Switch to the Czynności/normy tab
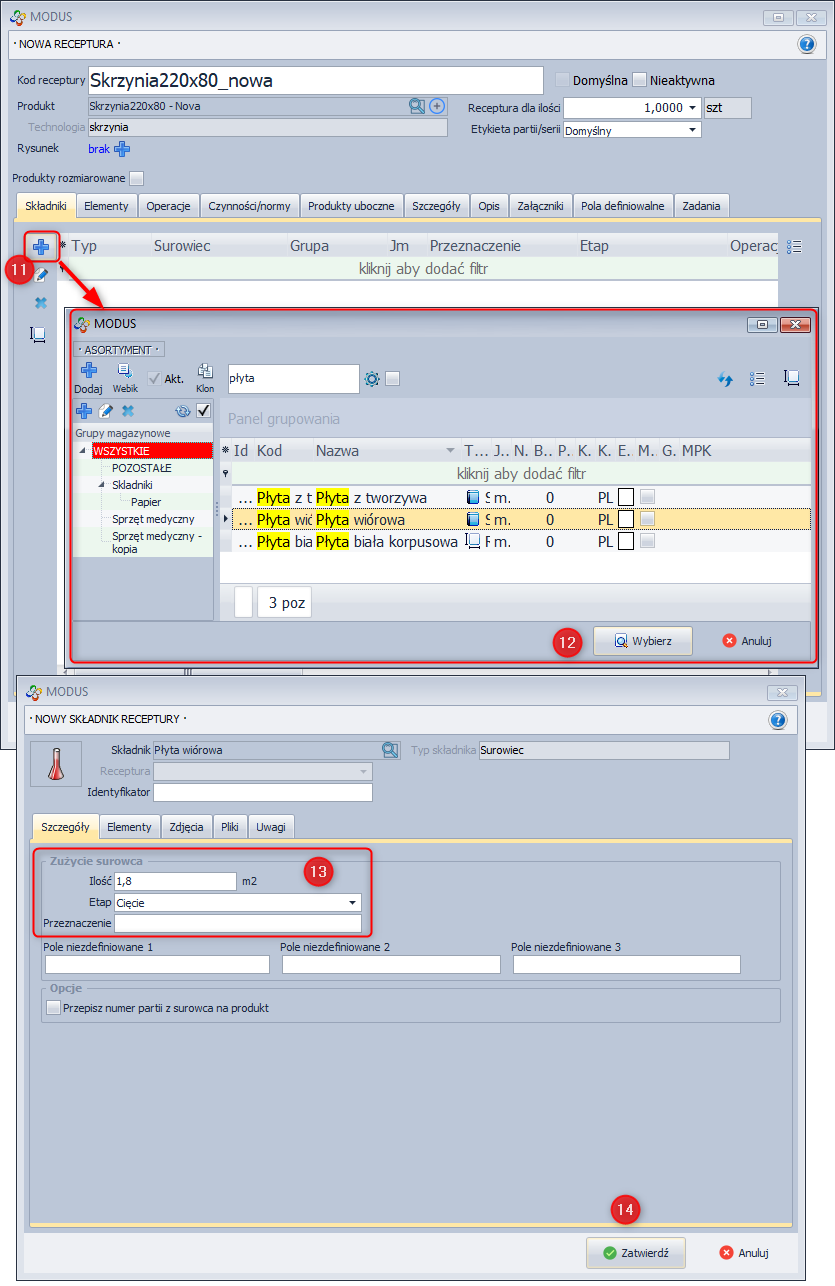The image size is (835, 1286). point(249,206)
